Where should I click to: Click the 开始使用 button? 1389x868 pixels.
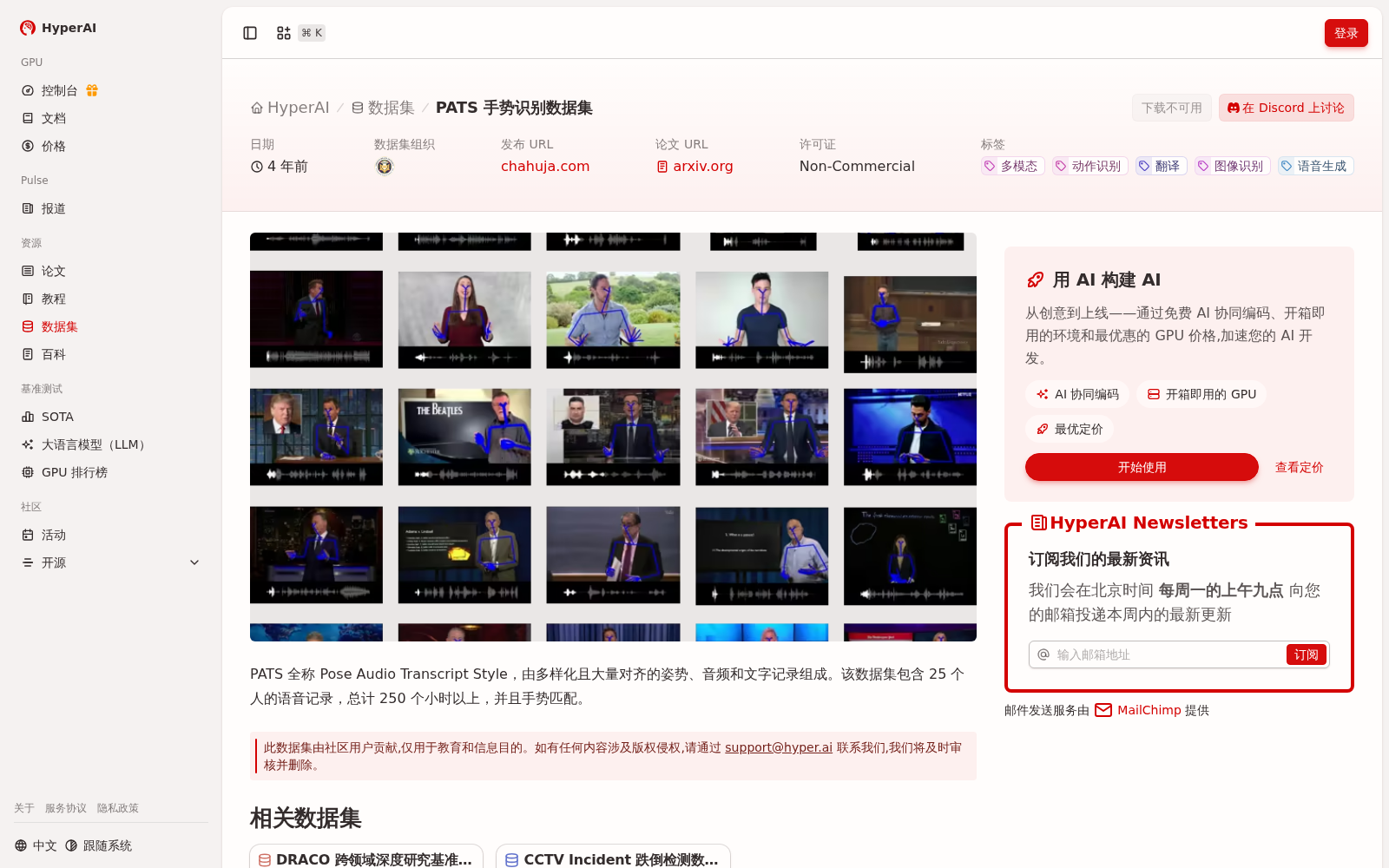pos(1142,467)
